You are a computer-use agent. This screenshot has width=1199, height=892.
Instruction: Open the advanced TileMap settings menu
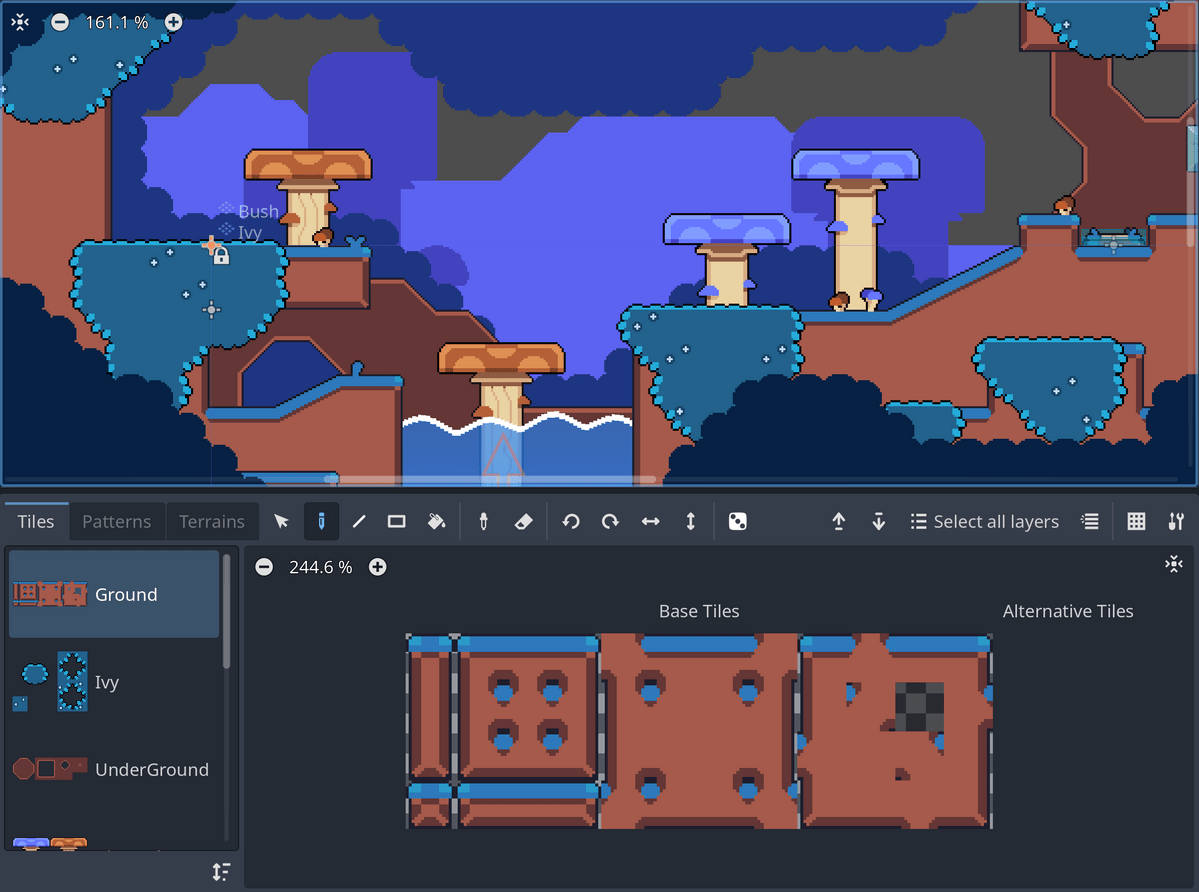click(x=1175, y=521)
